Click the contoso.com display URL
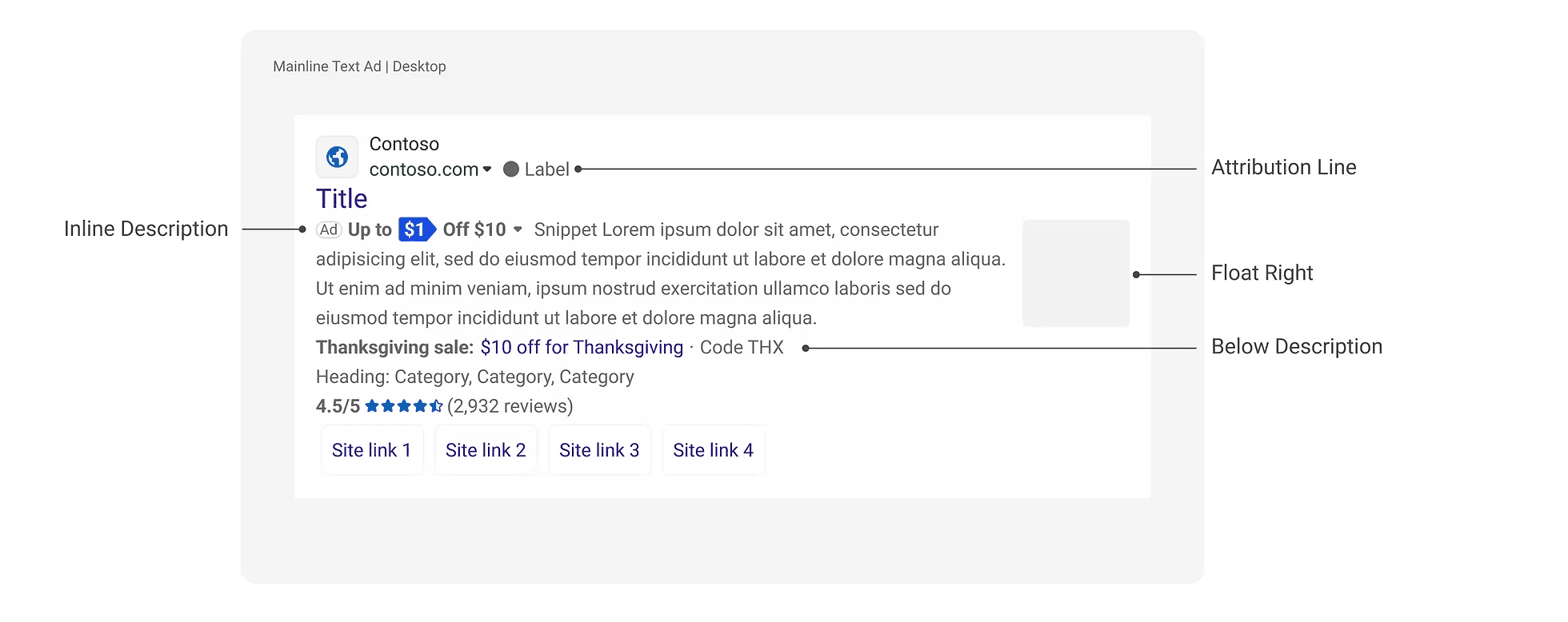Screen dimensions: 1568x622 click(423, 169)
